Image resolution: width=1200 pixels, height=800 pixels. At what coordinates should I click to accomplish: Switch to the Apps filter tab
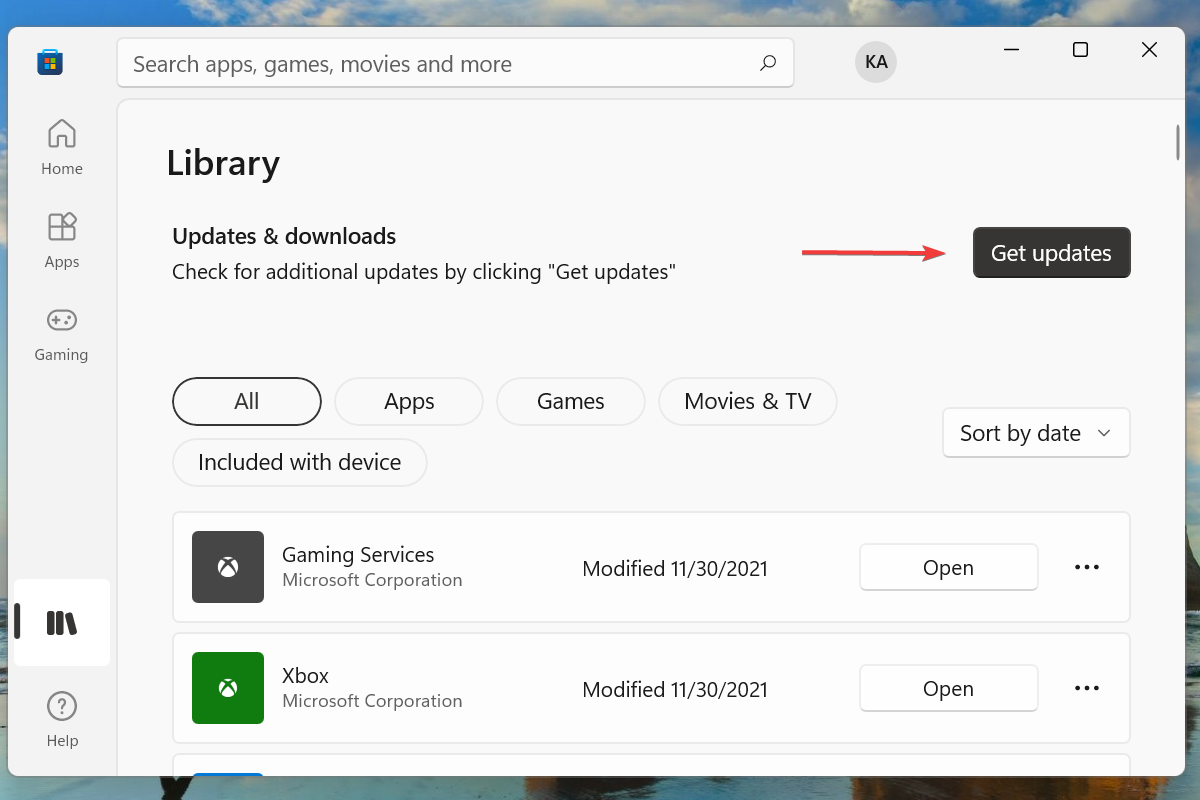click(x=408, y=401)
